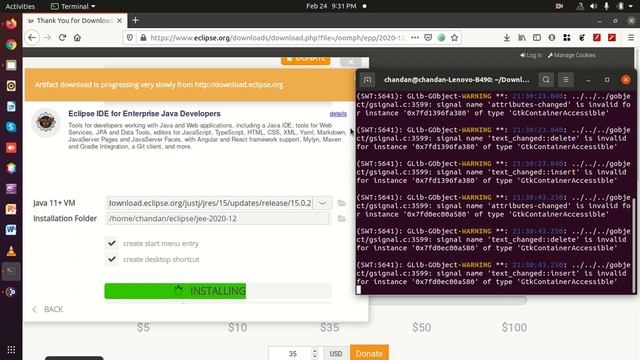Go to Firefox home page

pyautogui.click(x=77, y=38)
